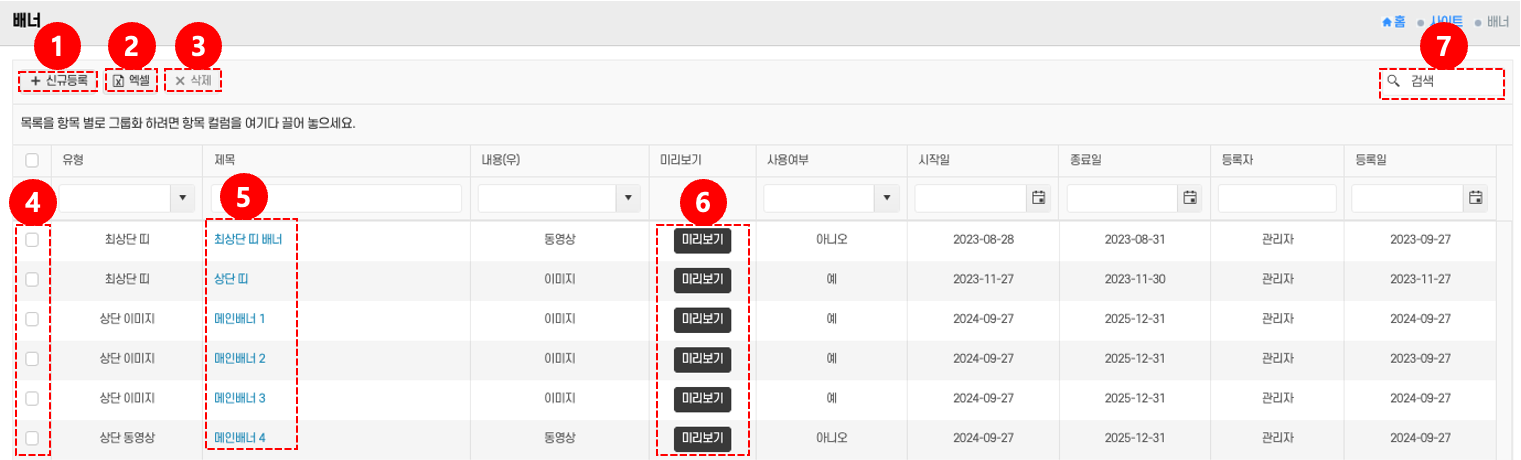Viewport: 1521px width, 460px height.
Task: Toggle the select-all checkbox in the header
Action: (x=32, y=159)
